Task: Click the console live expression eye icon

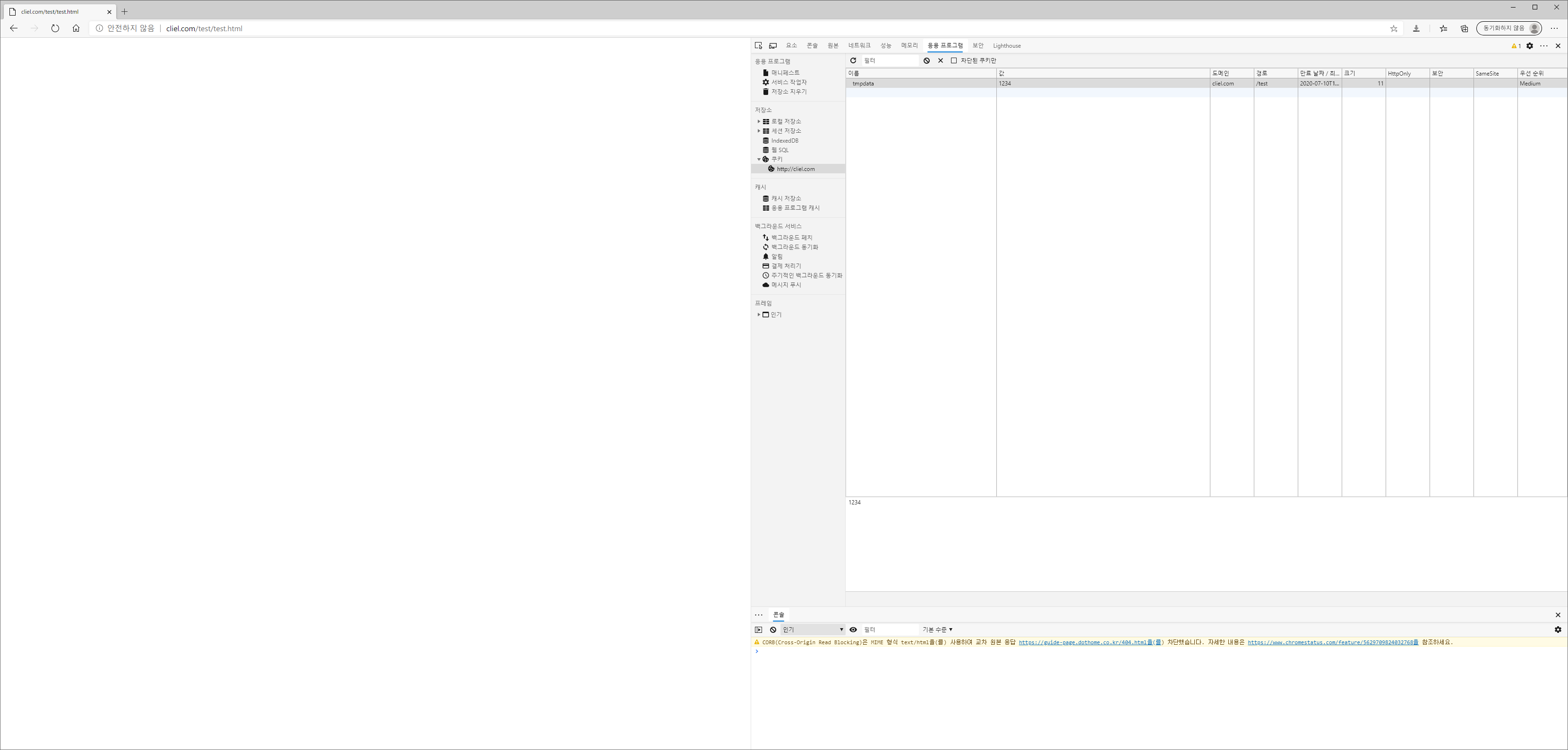Action: coord(853,630)
